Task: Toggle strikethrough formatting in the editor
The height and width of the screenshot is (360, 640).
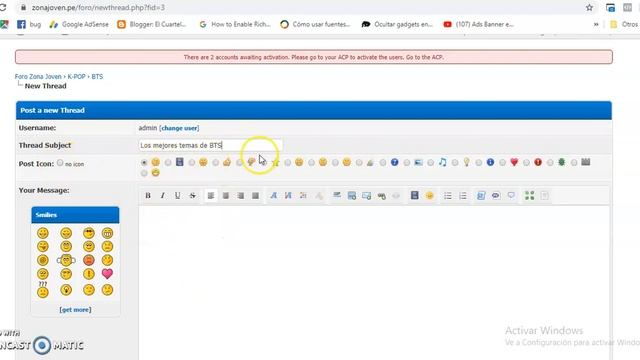Action: click(x=192, y=196)
